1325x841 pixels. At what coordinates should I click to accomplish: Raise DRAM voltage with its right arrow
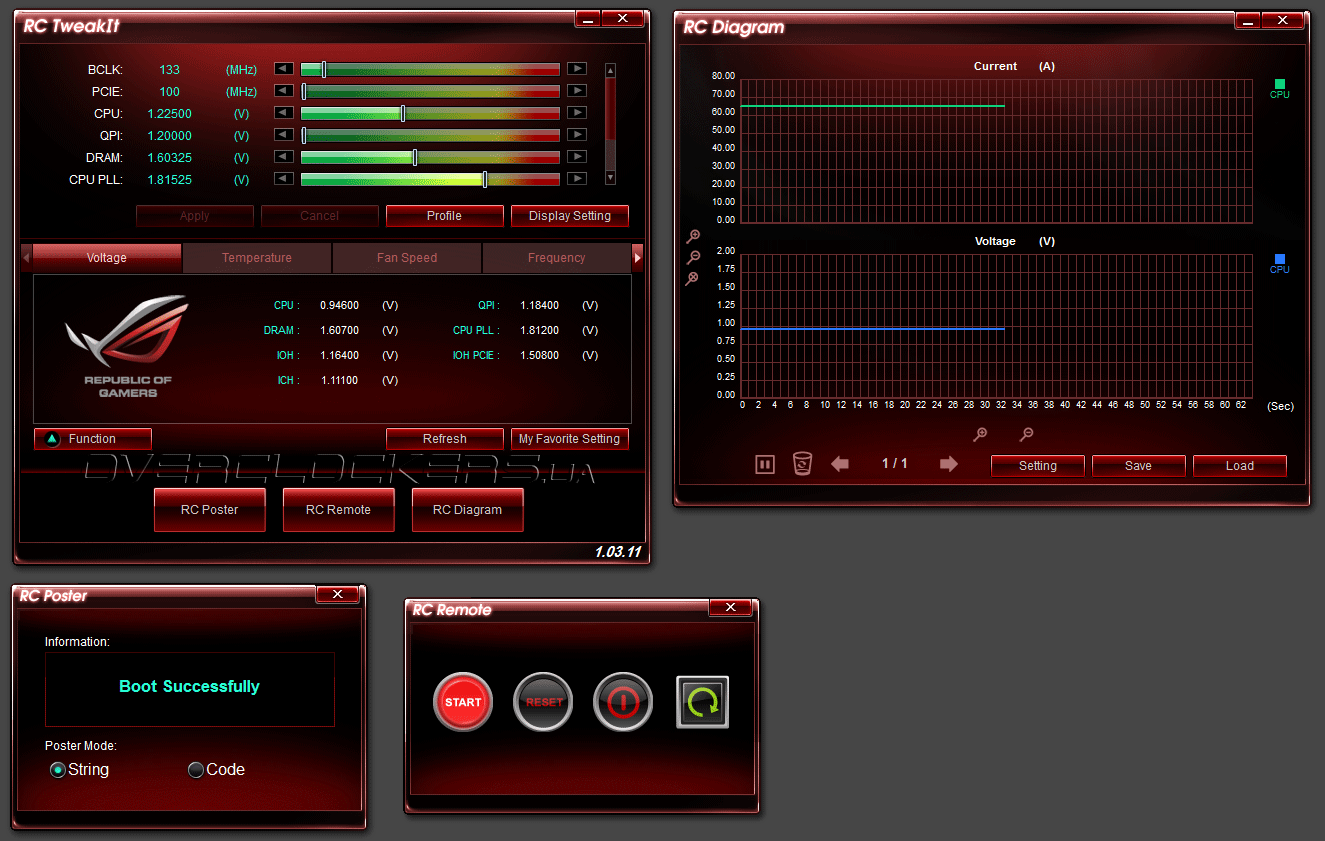click(577, 157)
